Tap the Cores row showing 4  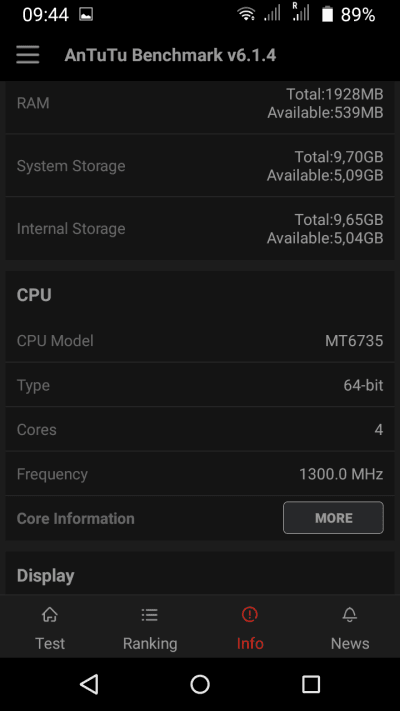point(200,429)
